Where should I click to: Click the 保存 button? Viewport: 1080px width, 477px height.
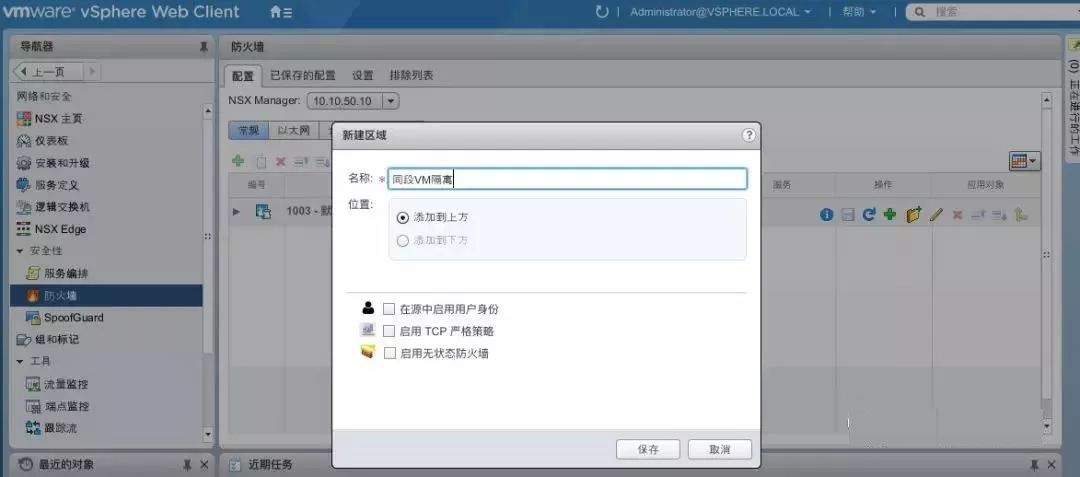pos(648,449)
